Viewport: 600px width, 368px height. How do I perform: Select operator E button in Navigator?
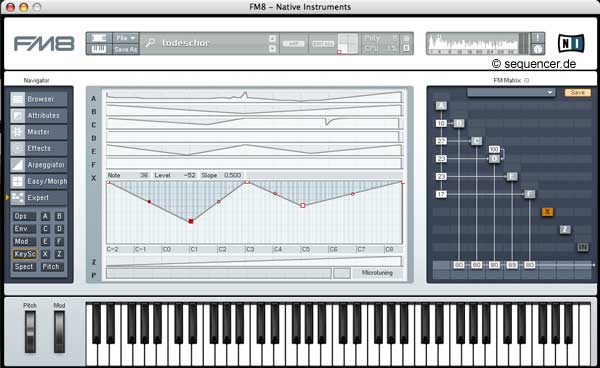click(45, 241)
